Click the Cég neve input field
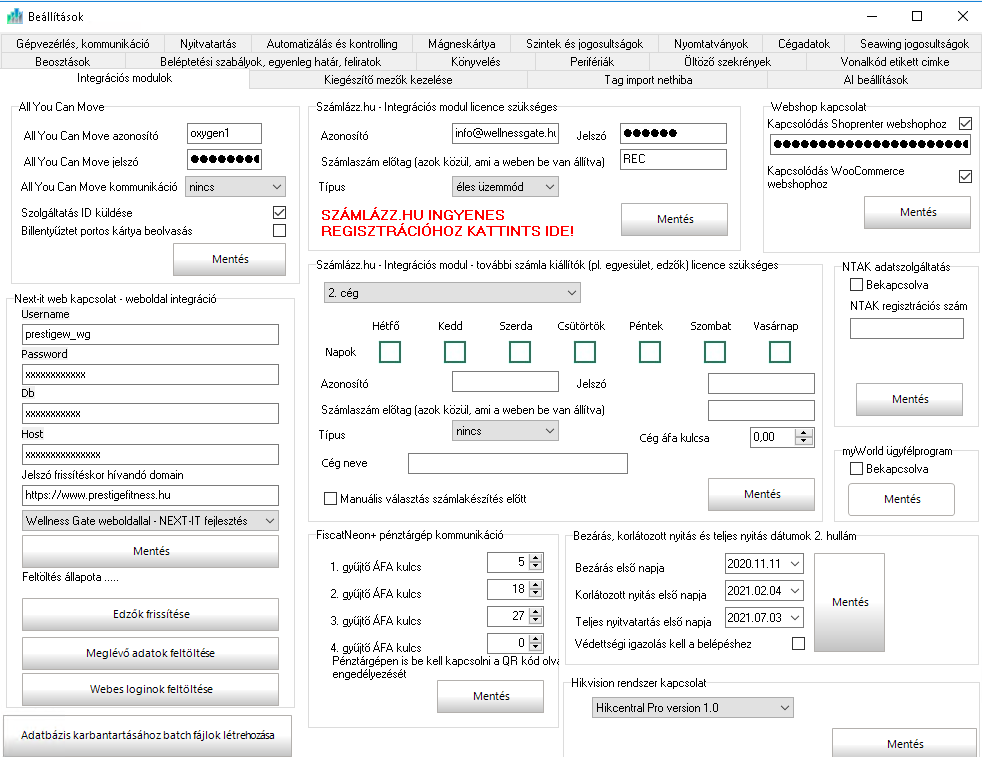Image resolution: width=982 pixels, height=757 pixels. click(x=517, y=463)
